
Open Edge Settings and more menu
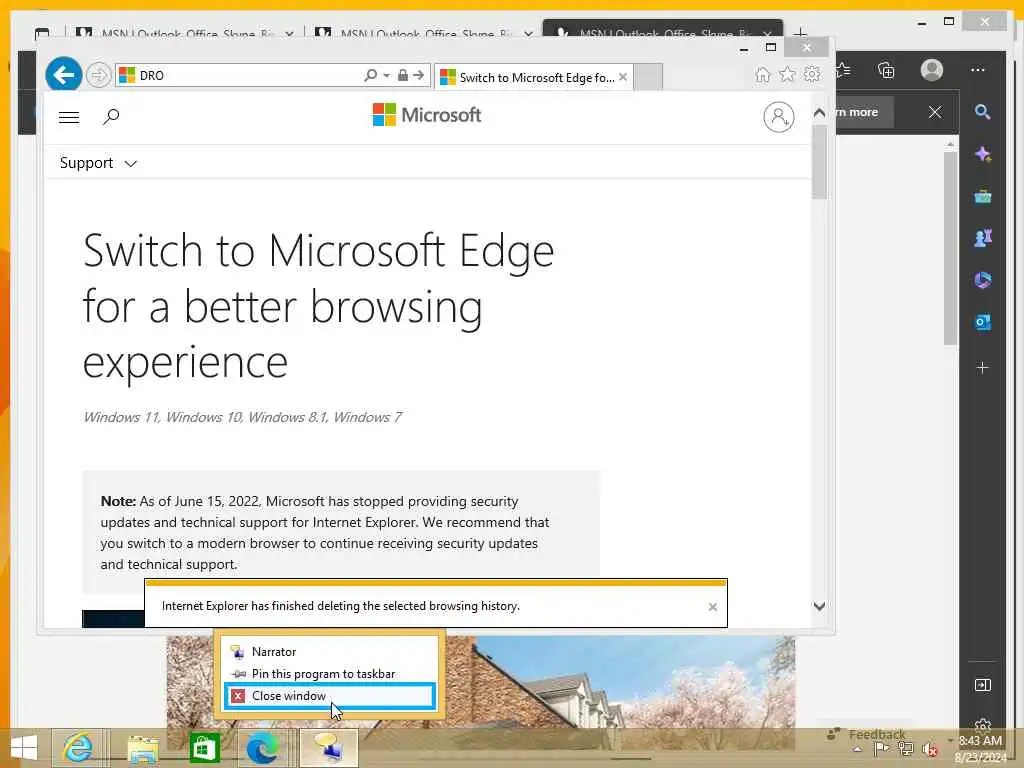click(978, 70)
